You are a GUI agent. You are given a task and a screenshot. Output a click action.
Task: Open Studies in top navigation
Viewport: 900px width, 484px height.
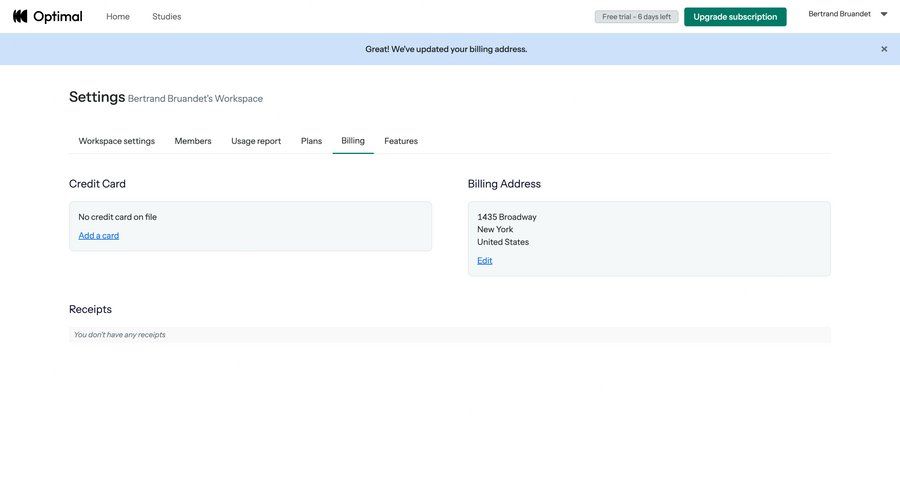[x=166, y=17]
